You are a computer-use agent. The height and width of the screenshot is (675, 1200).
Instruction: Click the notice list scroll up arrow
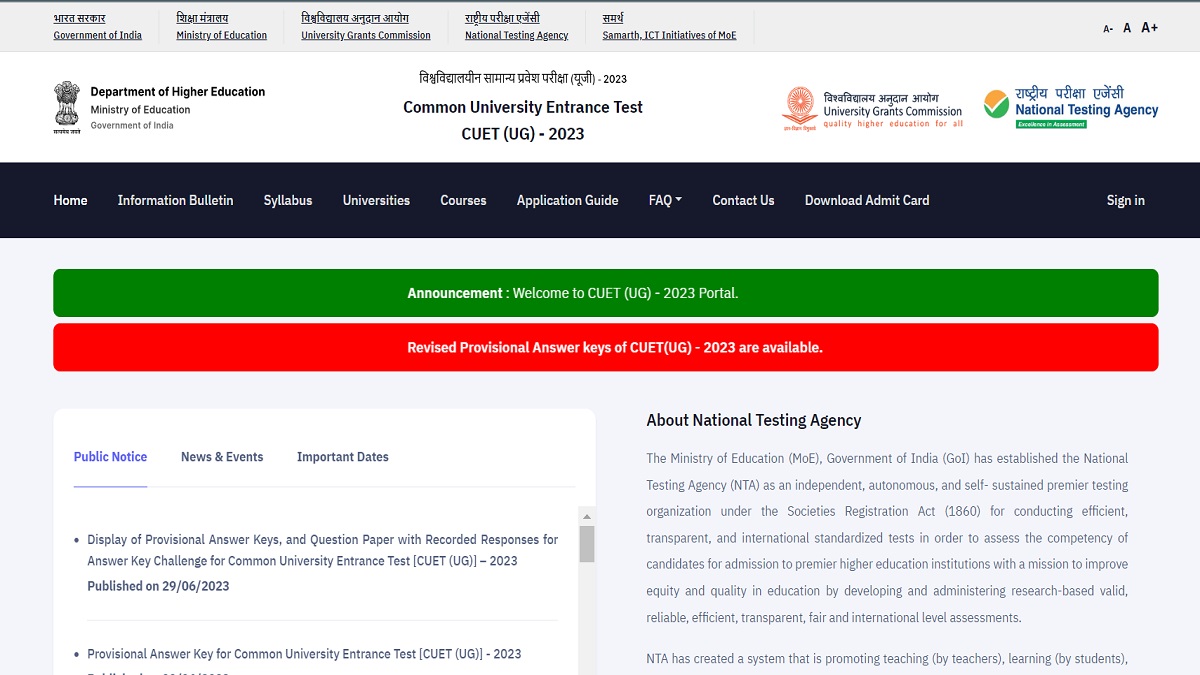click(x=587, y=515)
